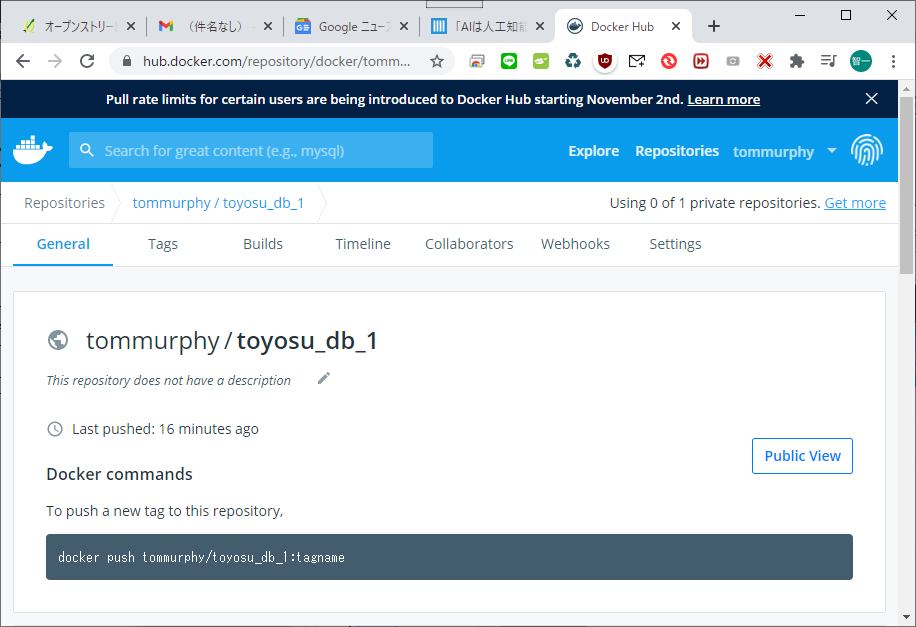Screen dimensions: 916x627
Task: Bookmark this page with the star icon
Action: coord(437,61)
